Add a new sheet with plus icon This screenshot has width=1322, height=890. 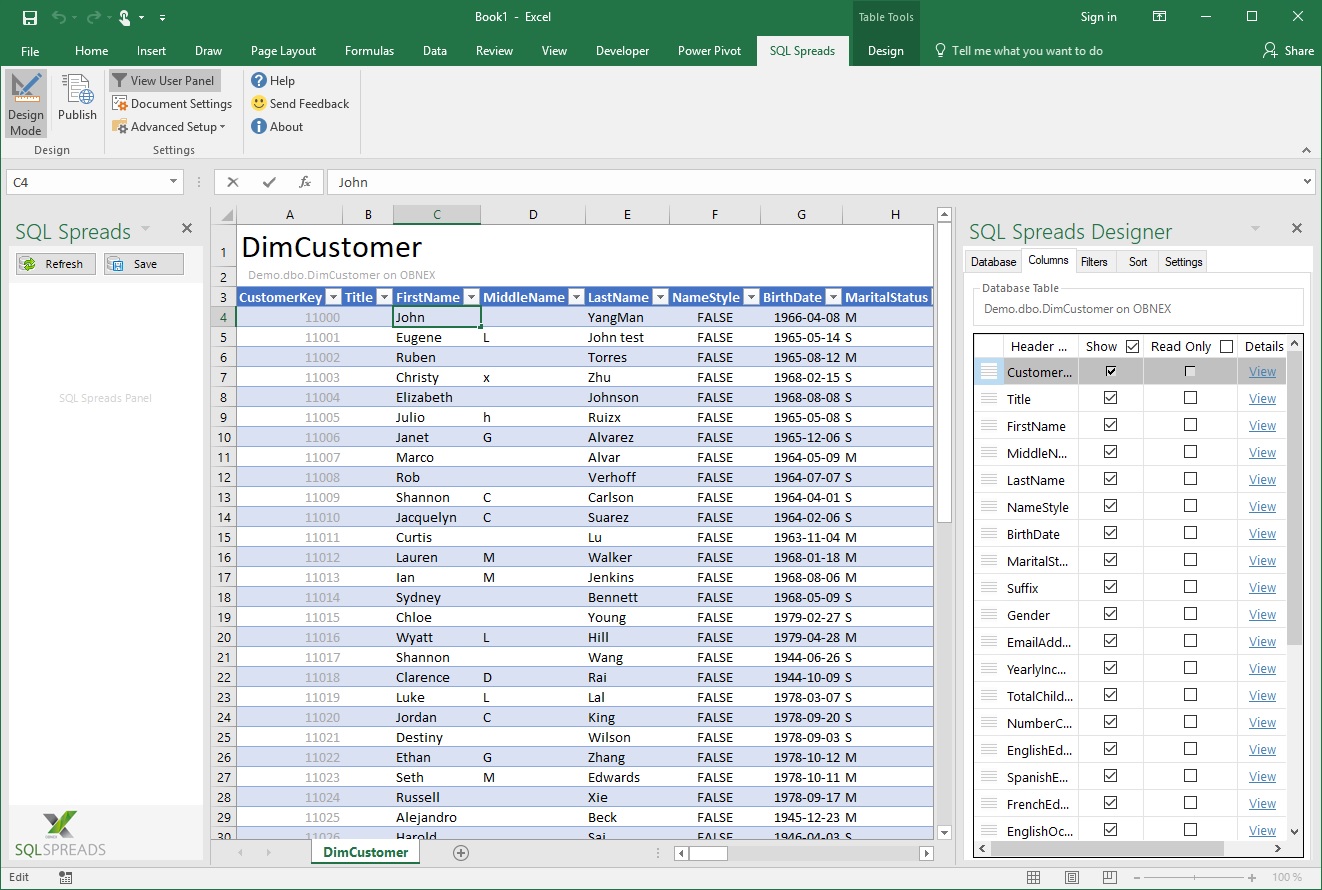click(460, 853)
